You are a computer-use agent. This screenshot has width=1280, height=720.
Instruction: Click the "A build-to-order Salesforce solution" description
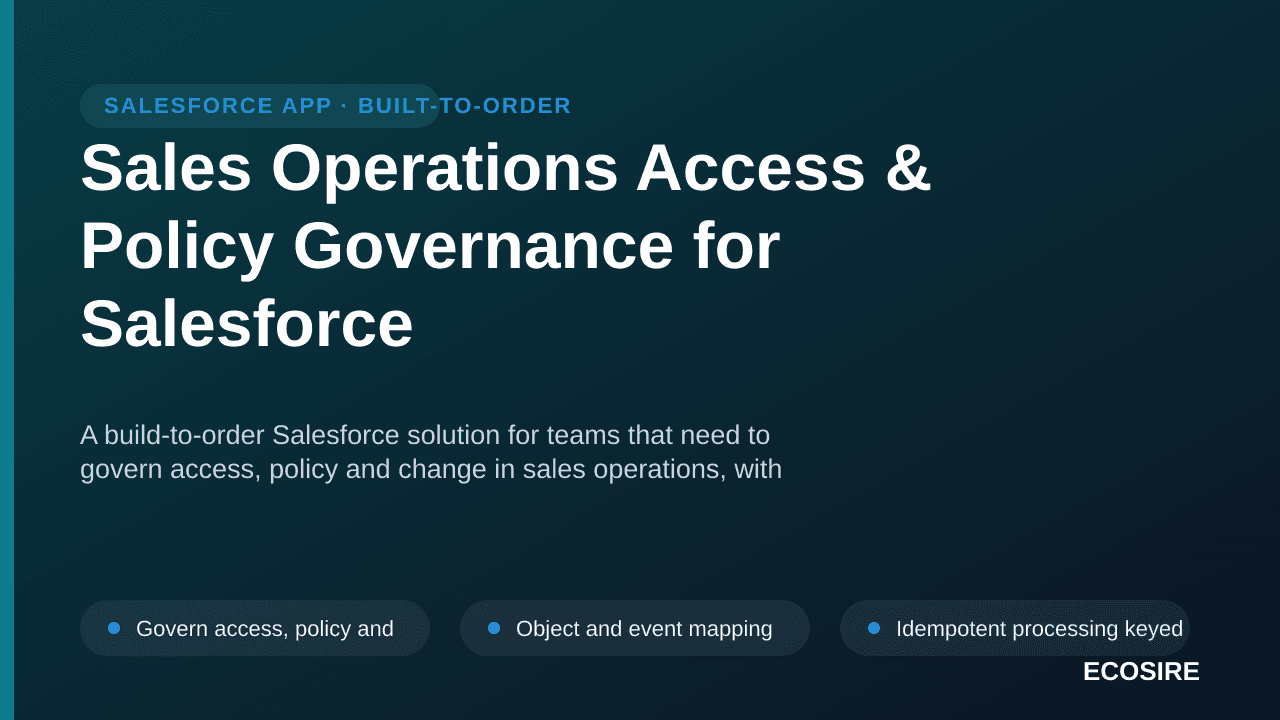pos(431,452)
